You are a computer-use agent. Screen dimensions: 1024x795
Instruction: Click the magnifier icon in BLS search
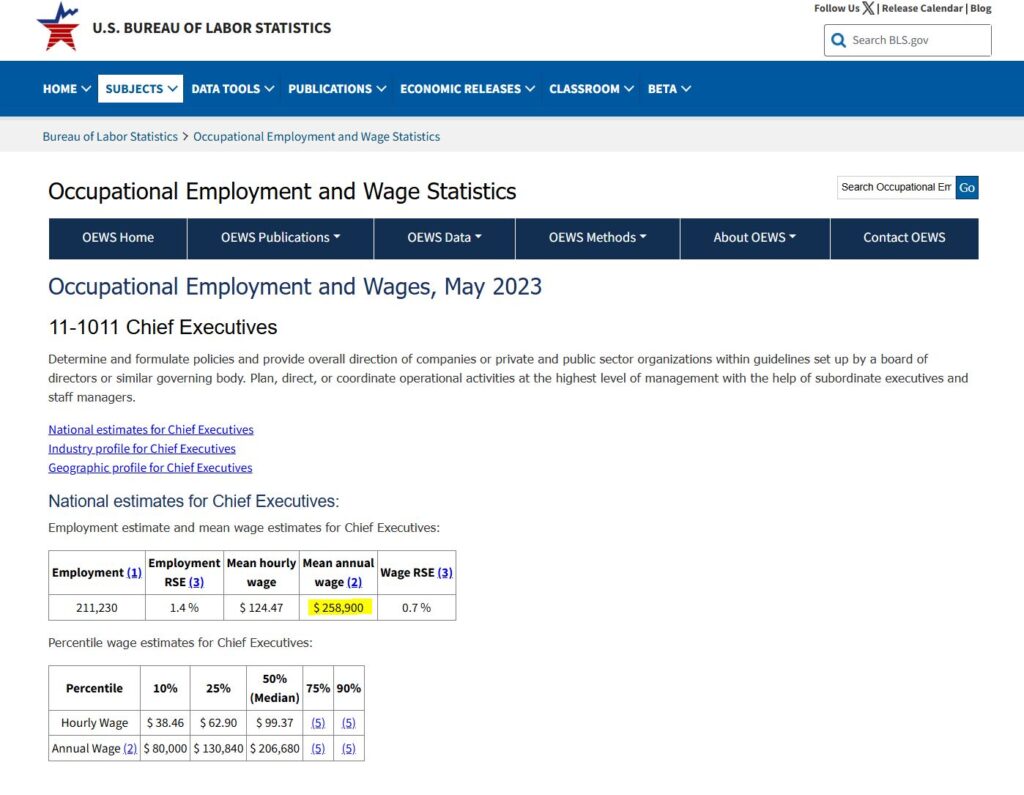tap(839, 41)
